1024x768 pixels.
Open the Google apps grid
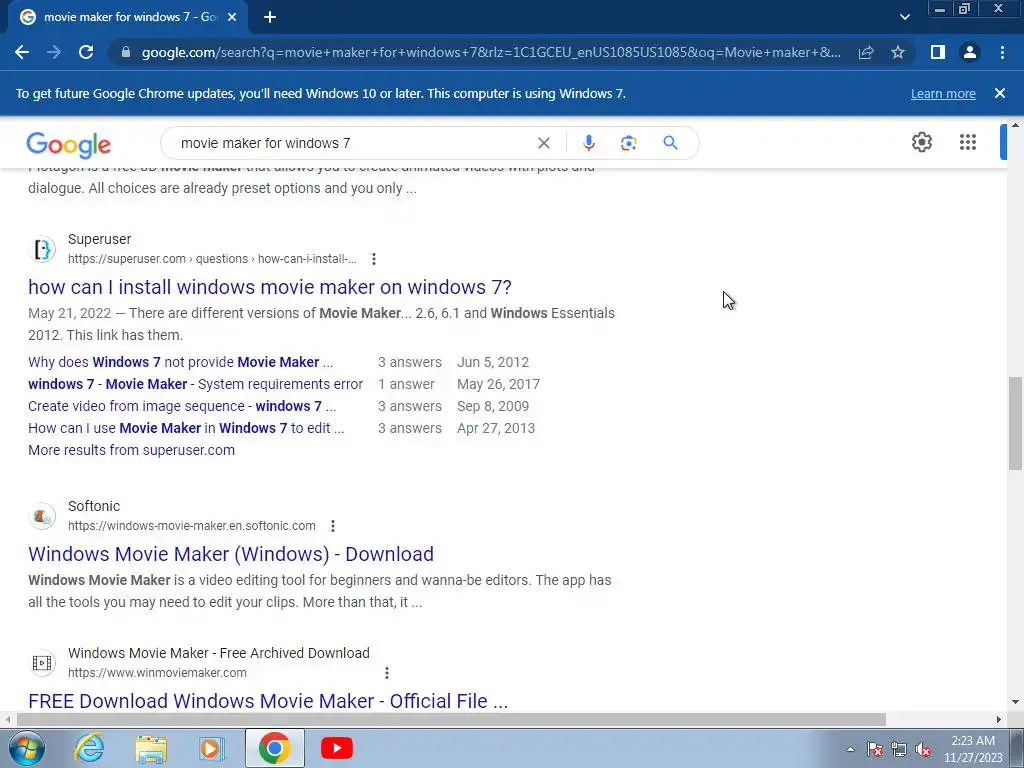coord(968,142)
